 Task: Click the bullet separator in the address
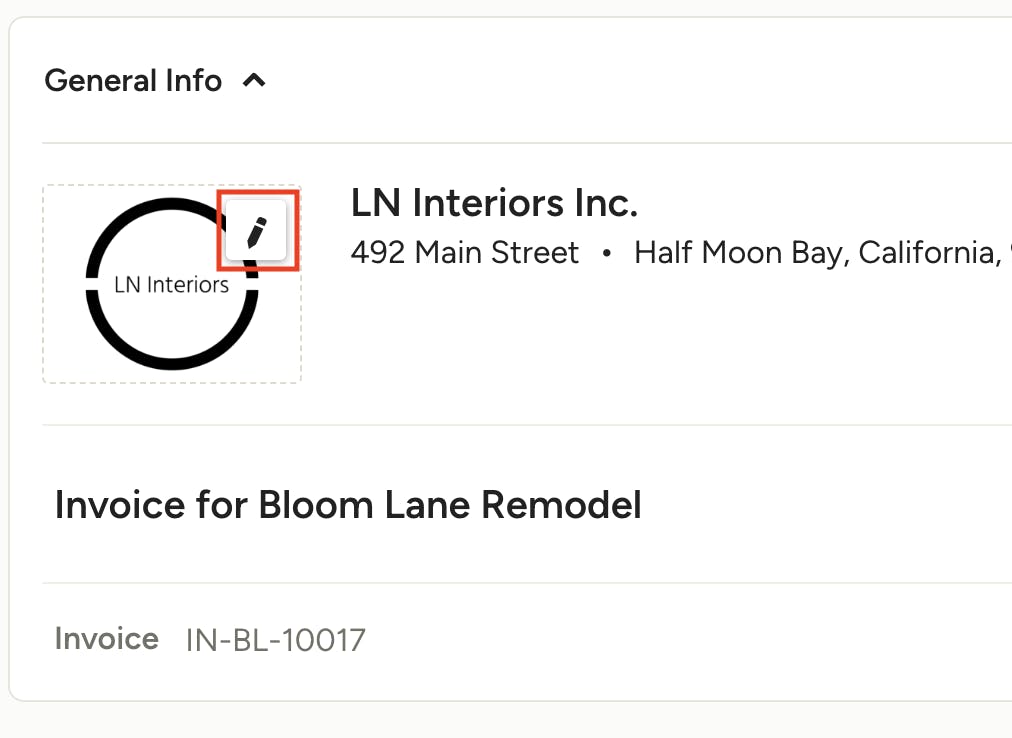(606, 254)
